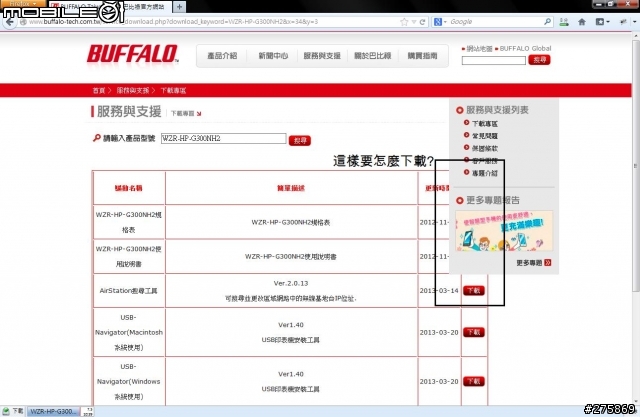Image resolution: width=640 pixels, height=417 pixels.
Task: Open 保證條款 in sidebar list
Action: (x=484, y=149)
